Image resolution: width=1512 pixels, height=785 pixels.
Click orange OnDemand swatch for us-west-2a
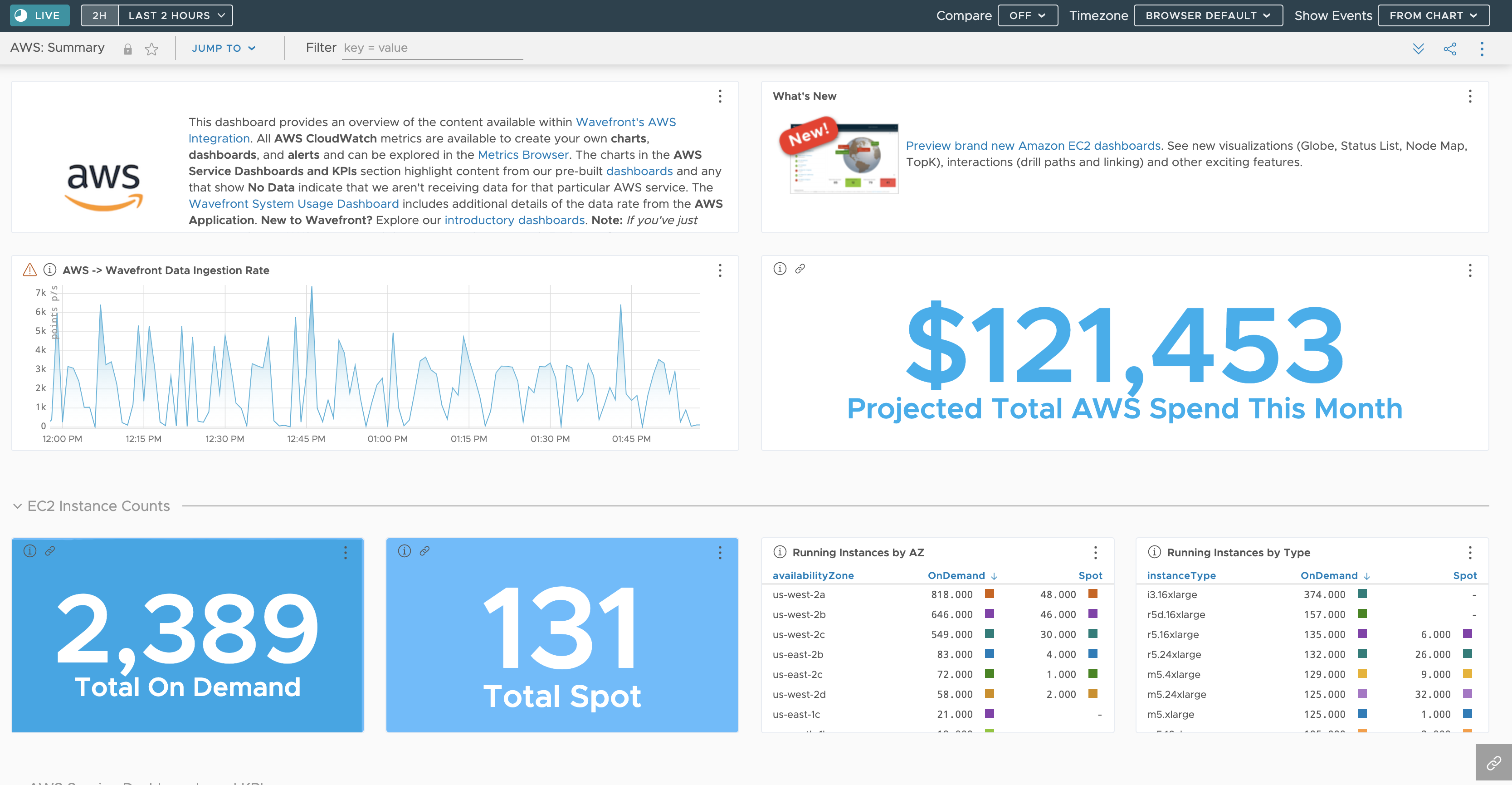(x=989, y=594)
